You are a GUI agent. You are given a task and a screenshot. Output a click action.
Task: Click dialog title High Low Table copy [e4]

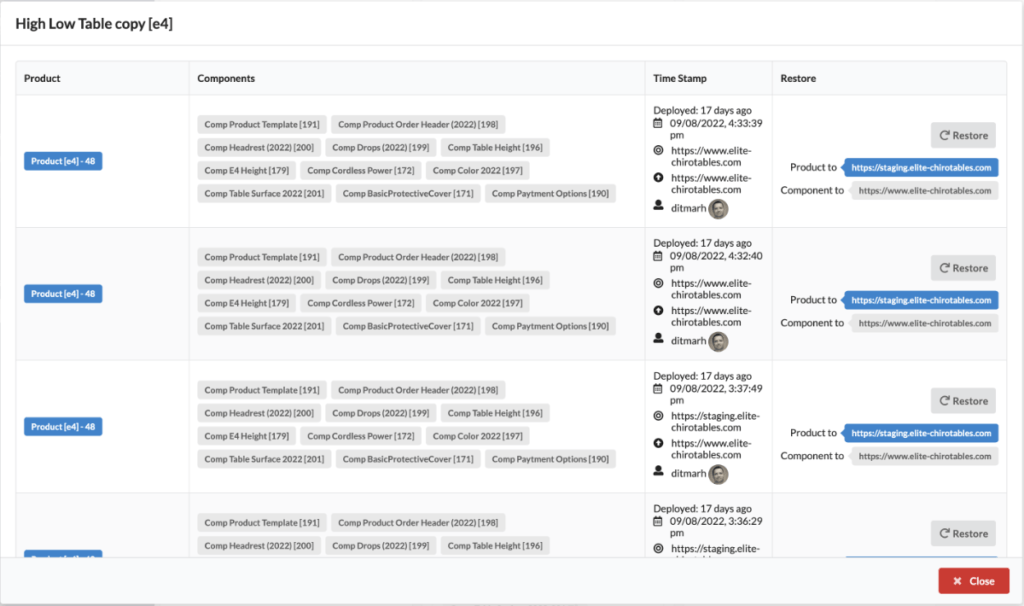[x=94, y=24]
